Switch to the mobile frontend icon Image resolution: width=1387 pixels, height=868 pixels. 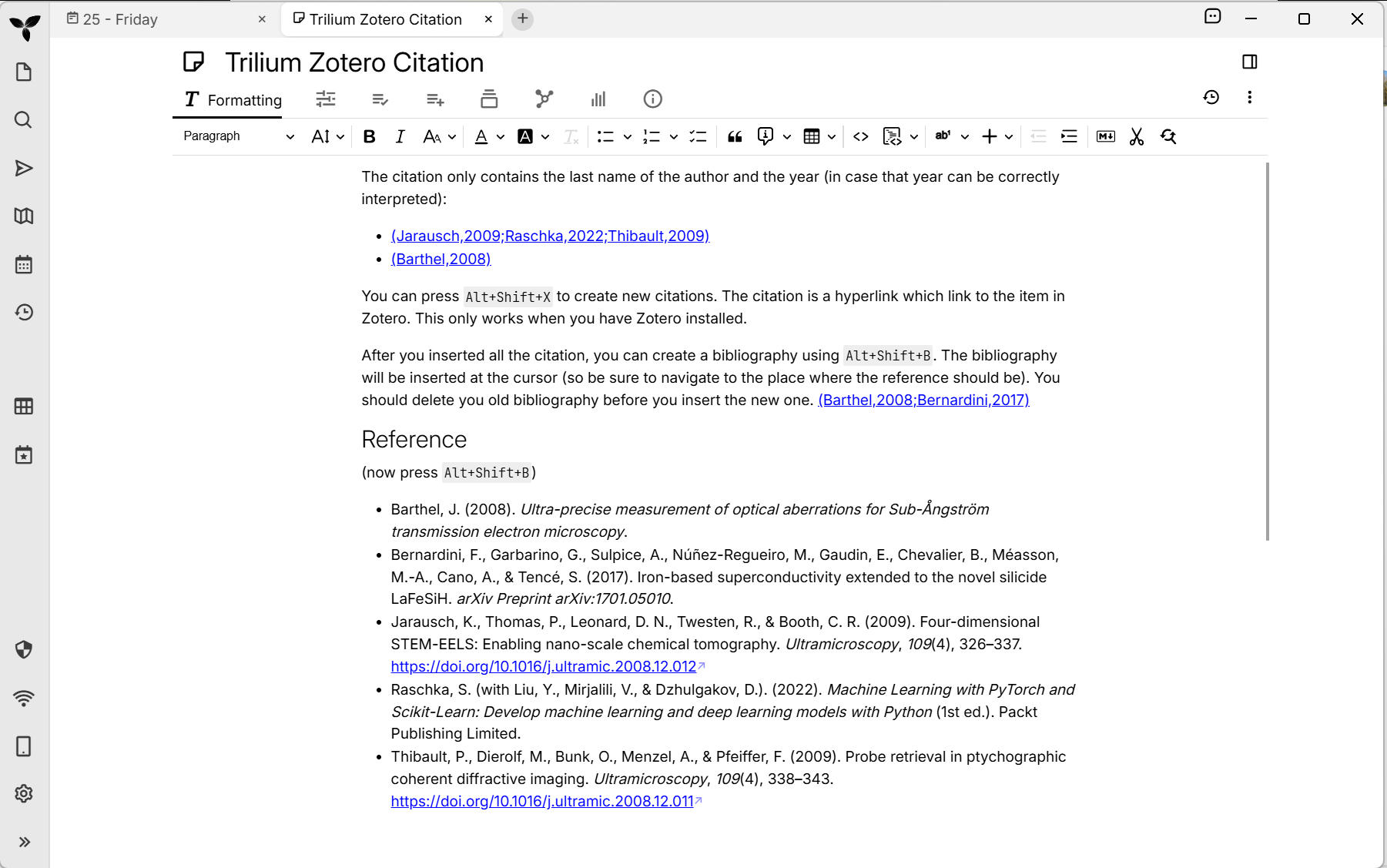(24, 746)
